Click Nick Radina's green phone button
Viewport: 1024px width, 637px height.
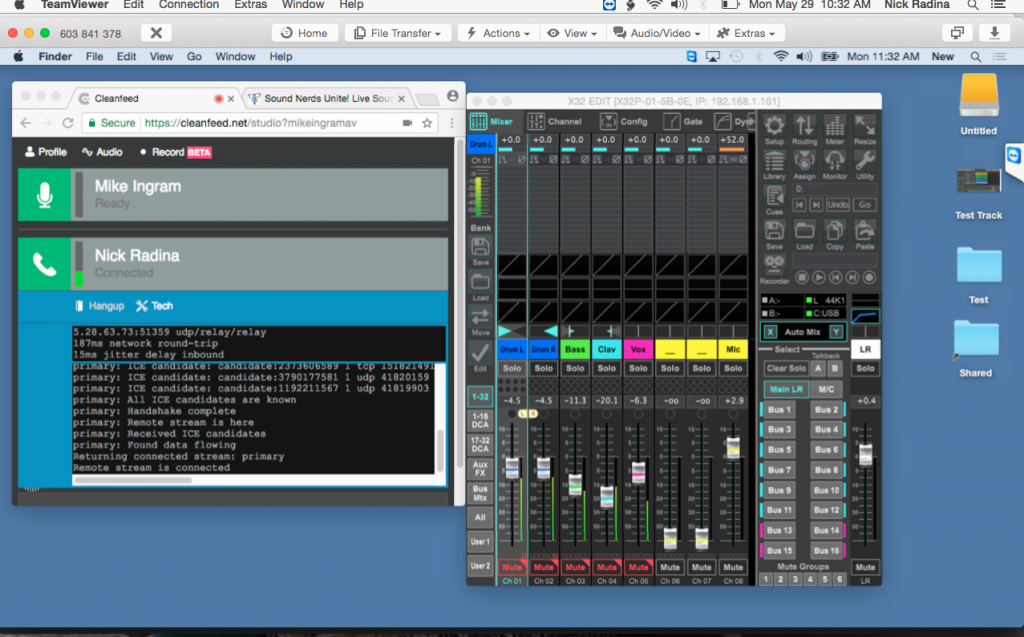(x=44, y=264)
